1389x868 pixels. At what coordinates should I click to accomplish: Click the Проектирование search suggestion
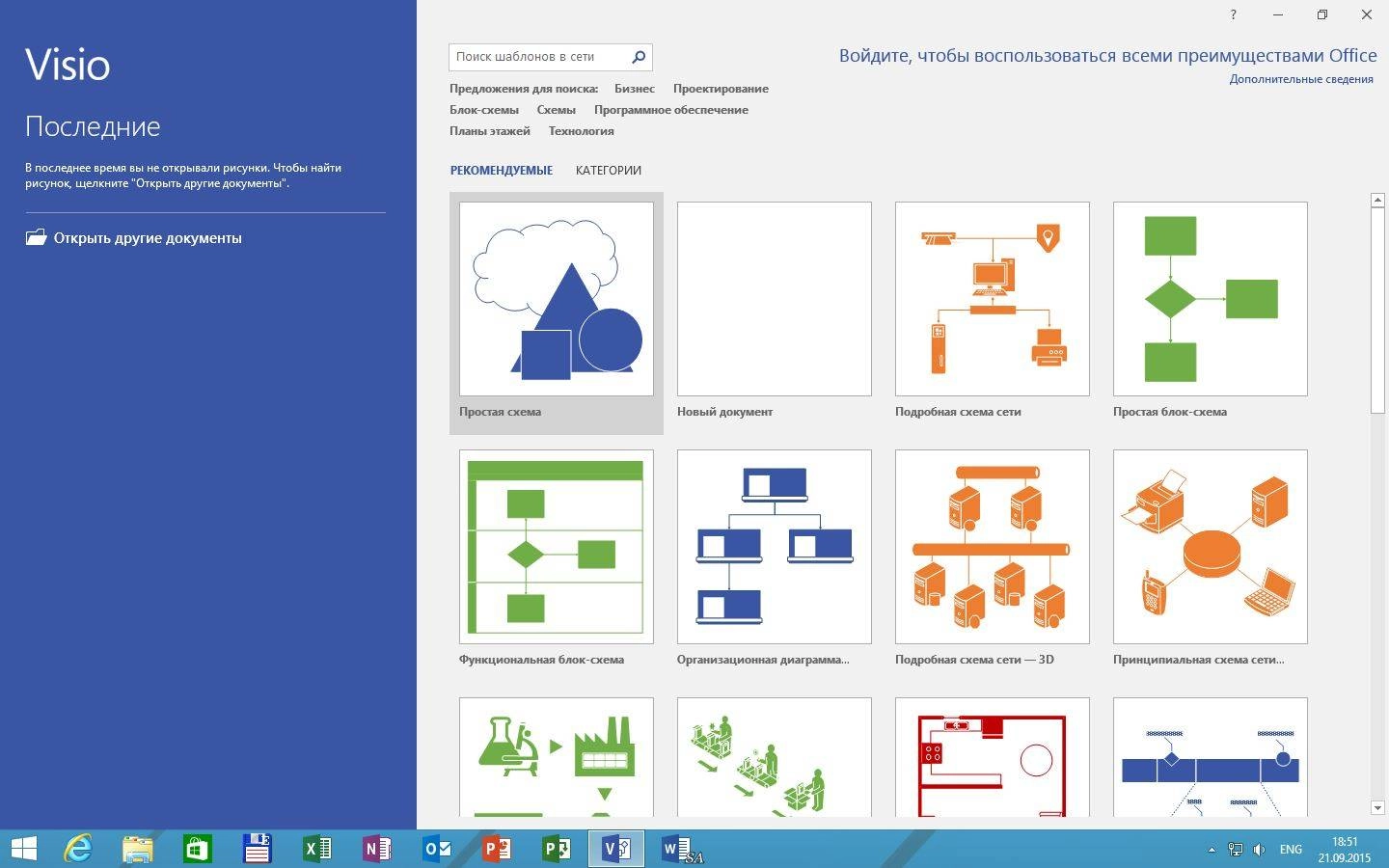click(721, 89)
